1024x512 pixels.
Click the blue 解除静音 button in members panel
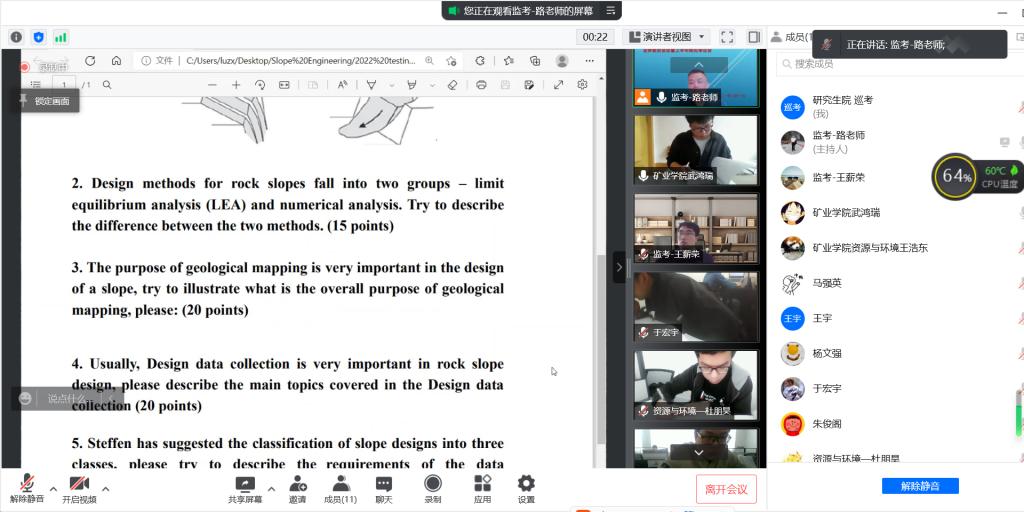[920, 486]
